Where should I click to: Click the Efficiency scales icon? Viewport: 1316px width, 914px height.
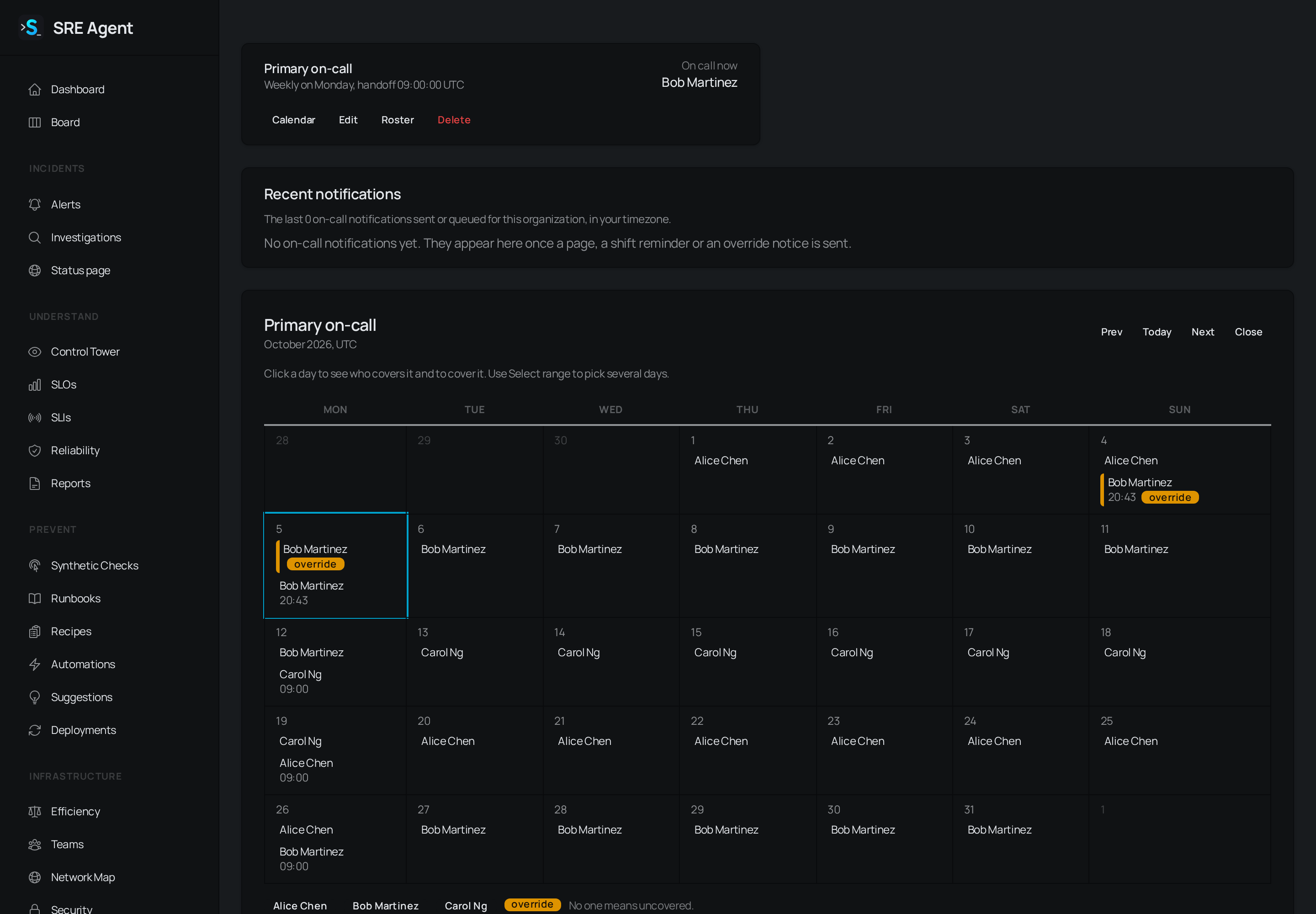coord(35,812)
